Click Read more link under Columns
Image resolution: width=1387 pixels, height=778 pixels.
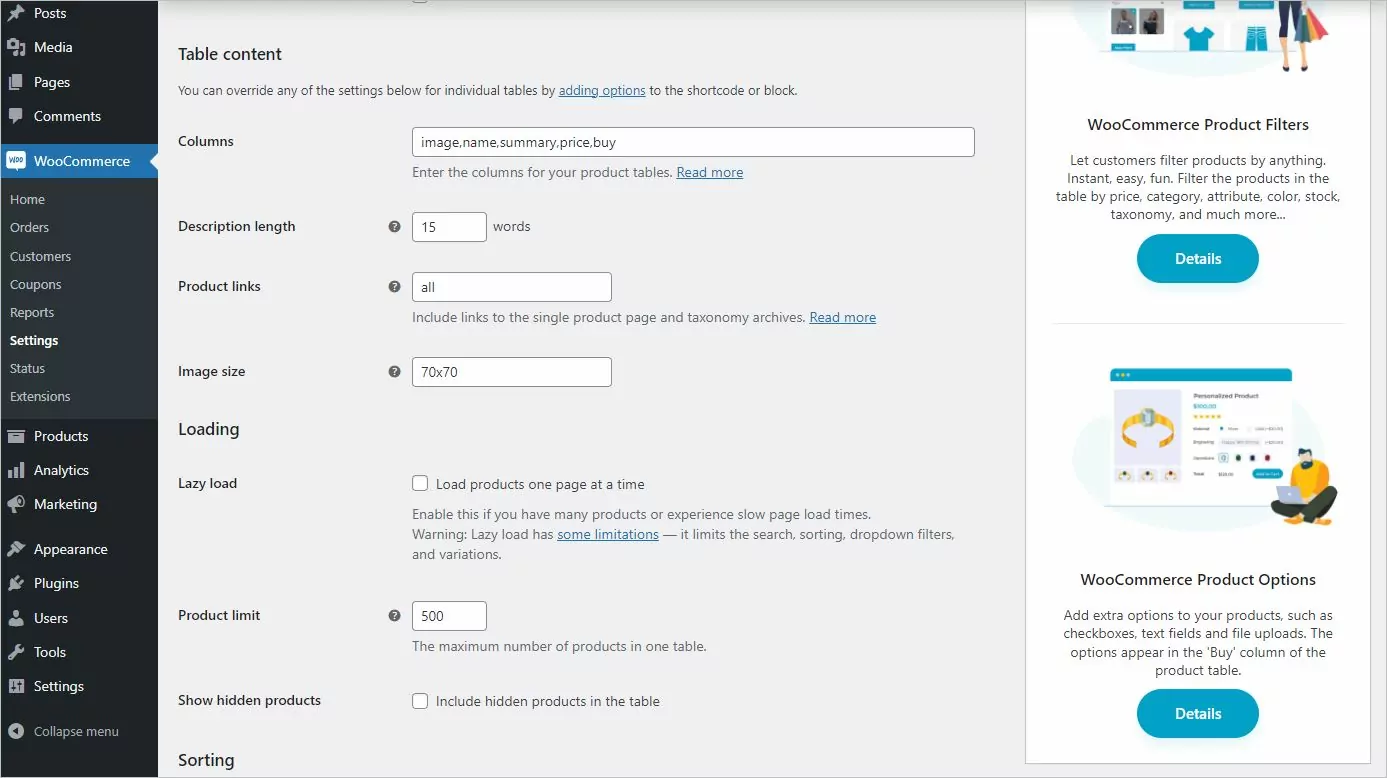pyautogui.click(x=710, y=172)
